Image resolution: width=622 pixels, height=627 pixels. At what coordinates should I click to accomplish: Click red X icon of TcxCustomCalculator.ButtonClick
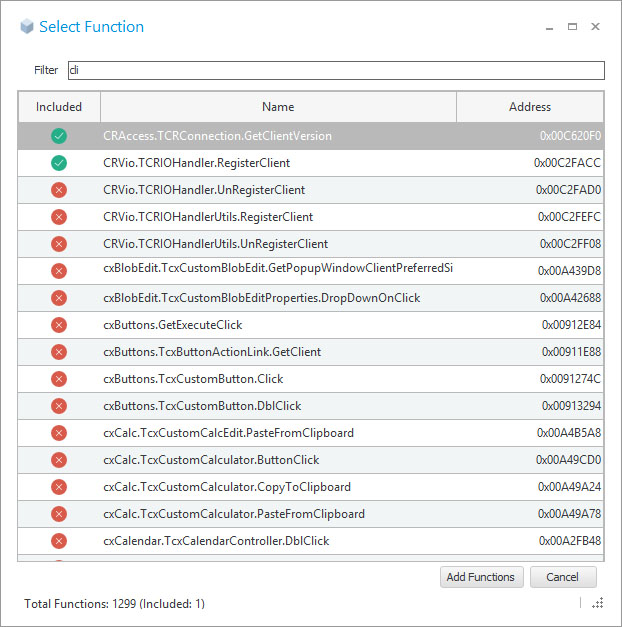click(59, 460)
